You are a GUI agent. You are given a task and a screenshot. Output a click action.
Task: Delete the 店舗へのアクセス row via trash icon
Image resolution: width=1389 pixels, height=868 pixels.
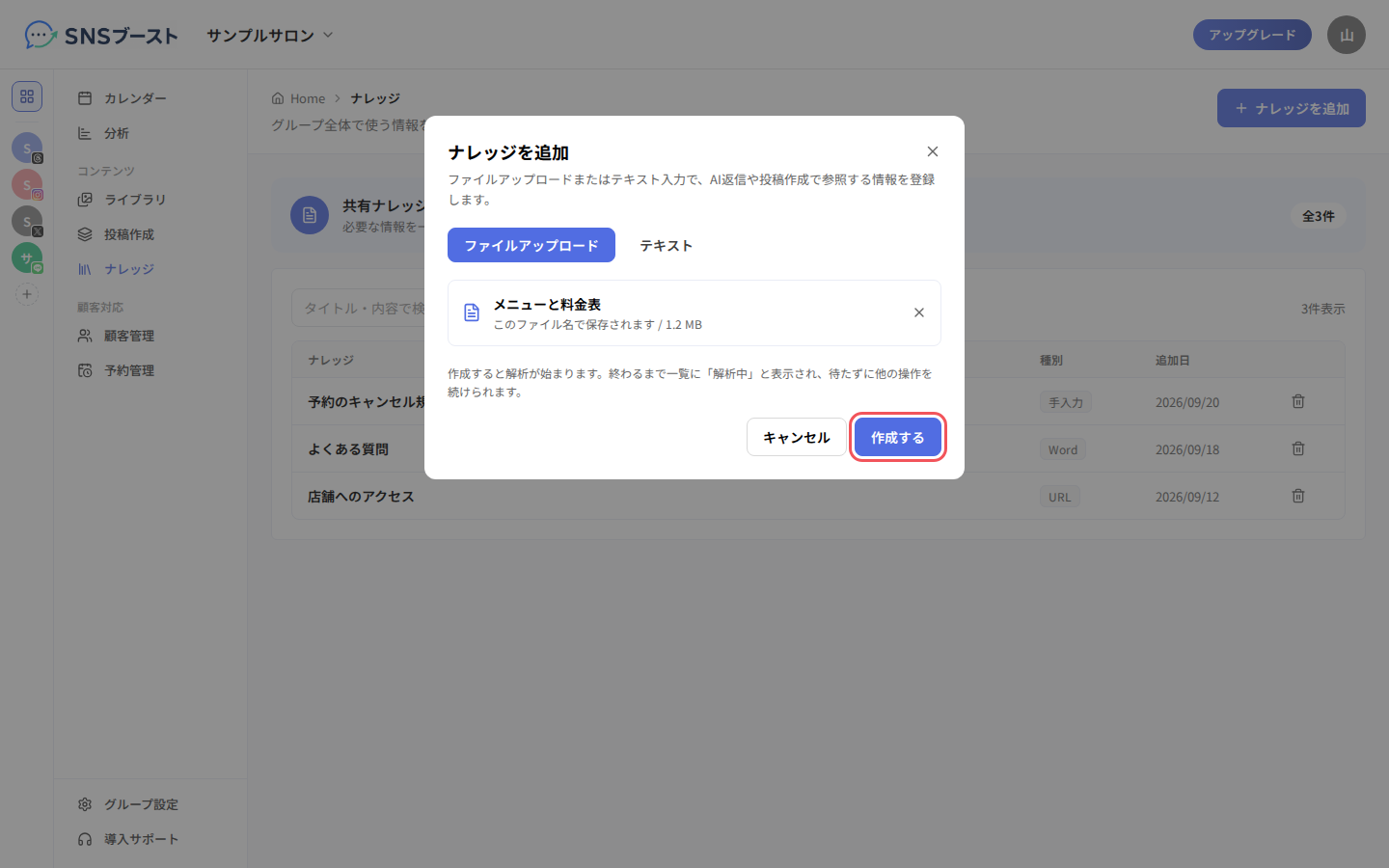tap(1298, 496)
